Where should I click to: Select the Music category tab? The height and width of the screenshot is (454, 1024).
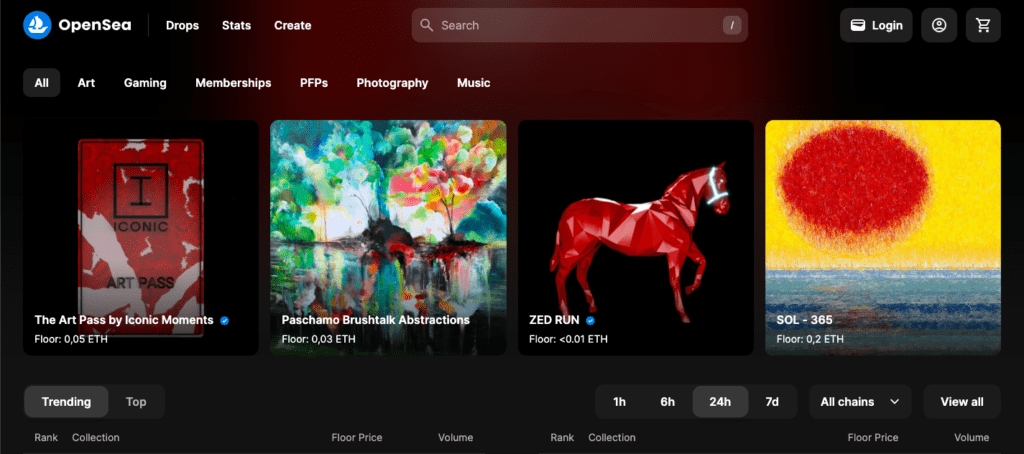tap(473, 83)
